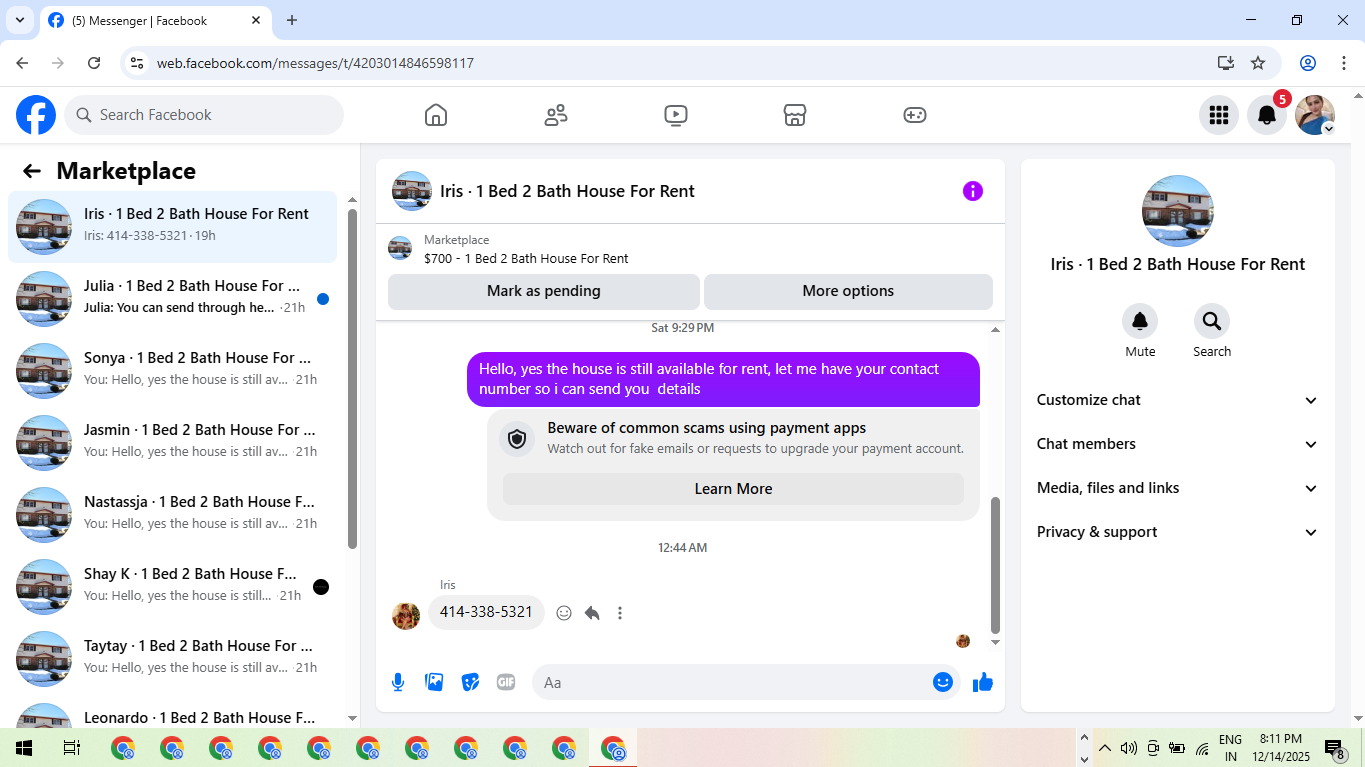This screenshot has height=767, width=1365.
Task: Select the Messenger | Facebook tab
Action: (x=155, y=20)
